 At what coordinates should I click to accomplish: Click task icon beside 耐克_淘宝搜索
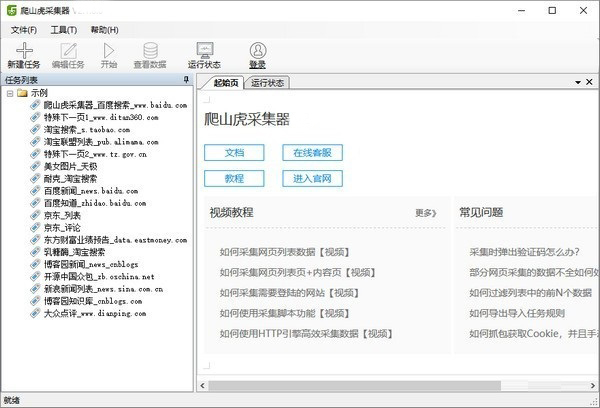pyautogui.click(x=35, y=178)
